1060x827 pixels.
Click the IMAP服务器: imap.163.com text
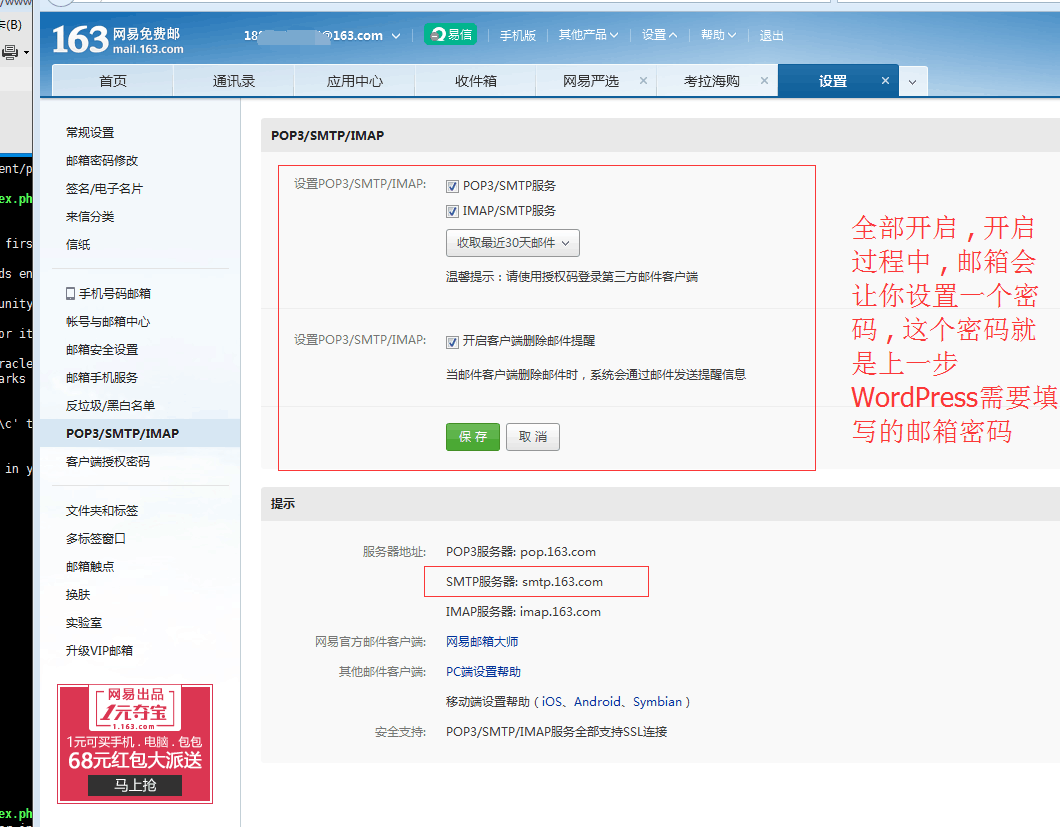point(523,612)
